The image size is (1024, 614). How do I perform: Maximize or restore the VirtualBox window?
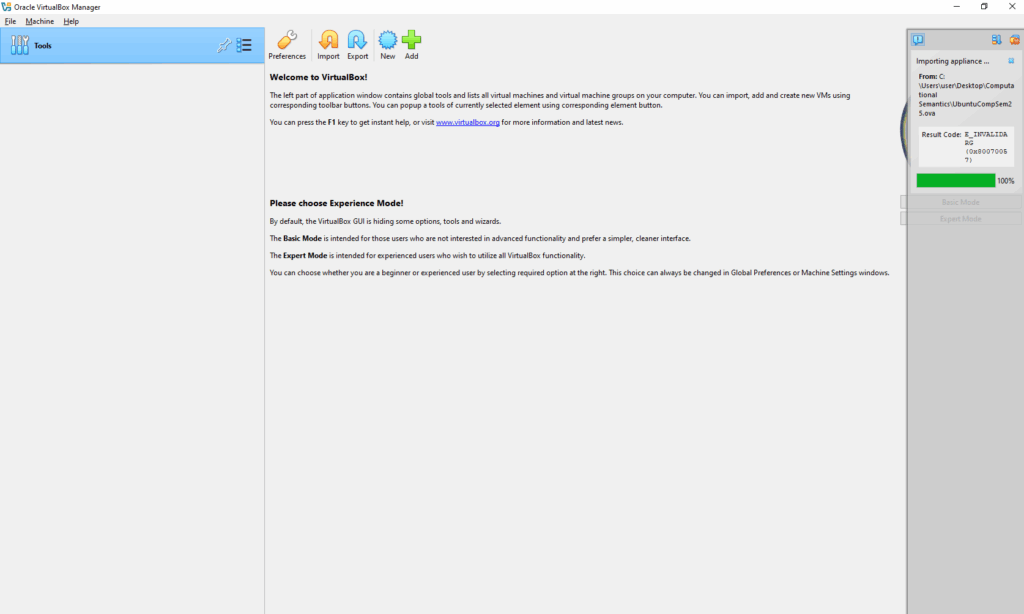984,7
